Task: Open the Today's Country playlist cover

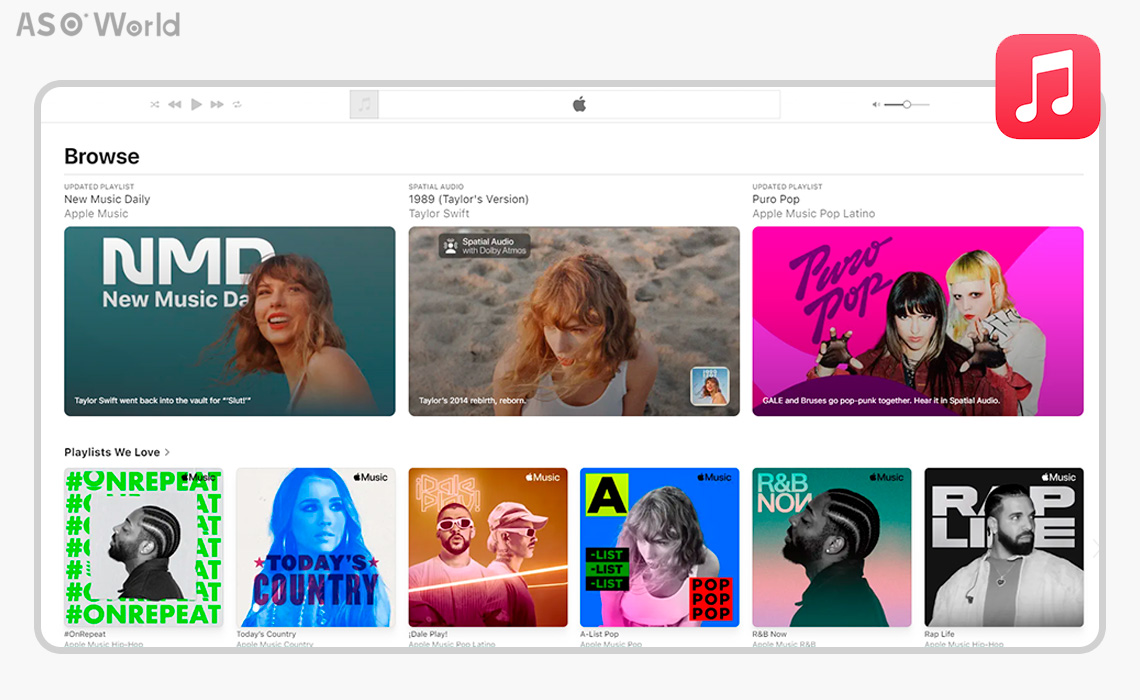Action: pyautogui.click(x=316, y=547)
